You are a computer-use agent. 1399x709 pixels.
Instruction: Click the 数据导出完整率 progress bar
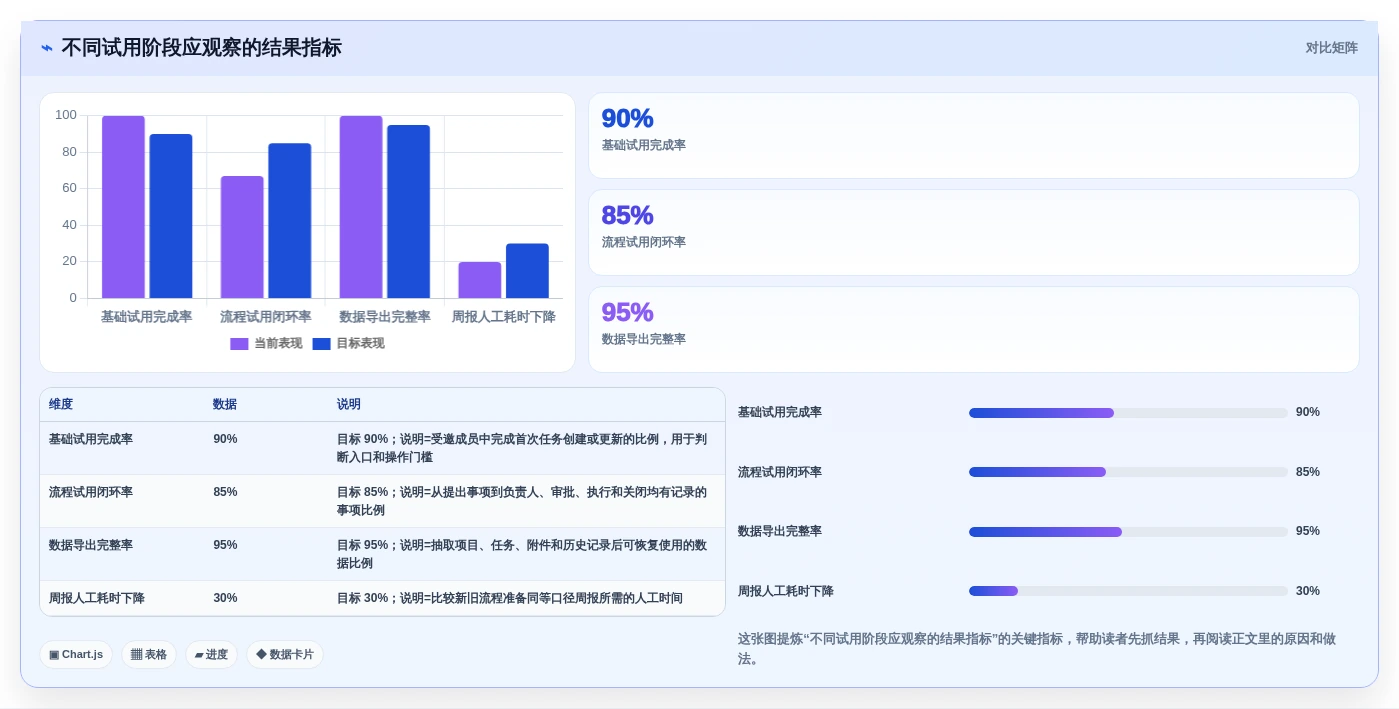[1128, 532]
